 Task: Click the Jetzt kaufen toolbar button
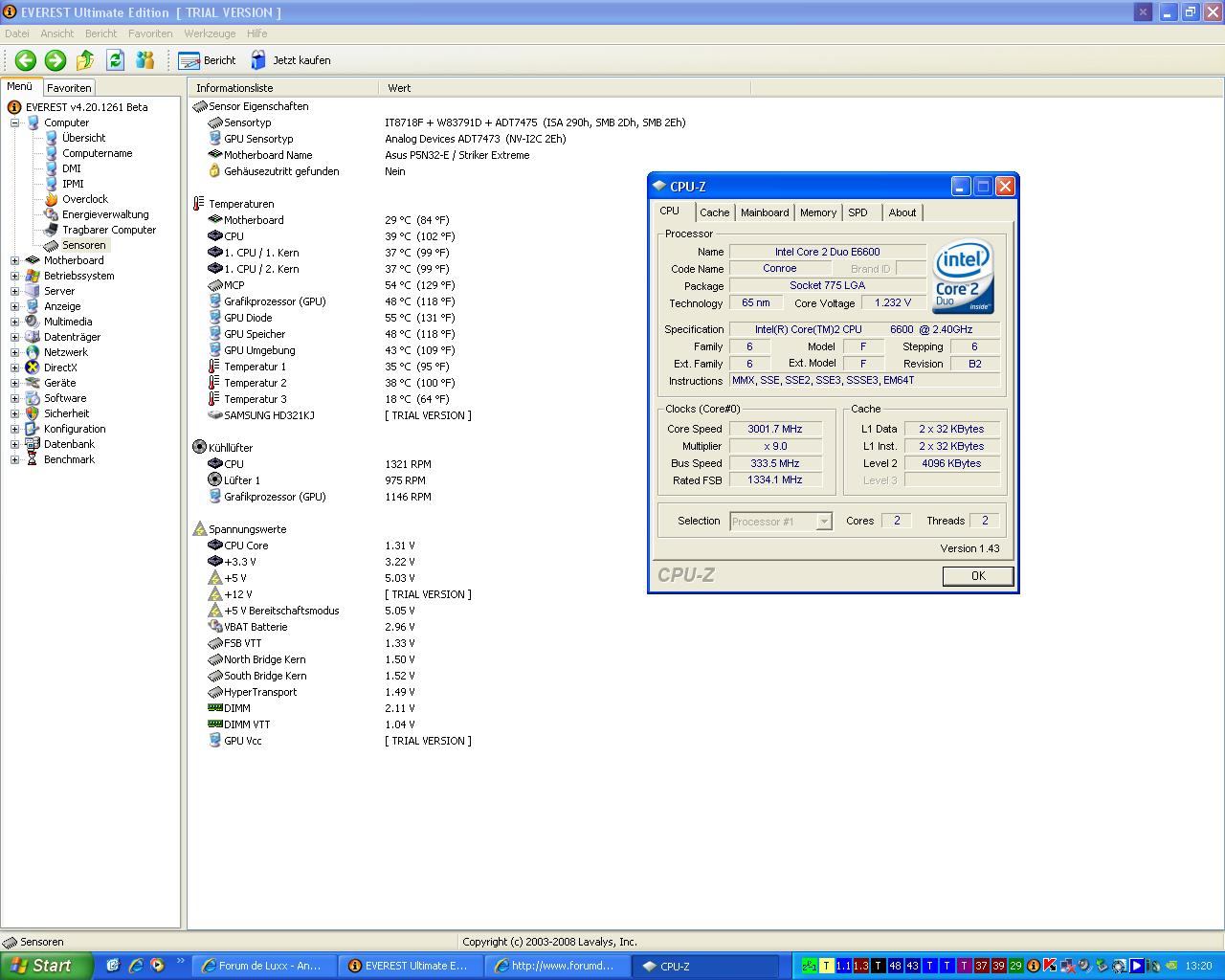(x=291, y=60)
